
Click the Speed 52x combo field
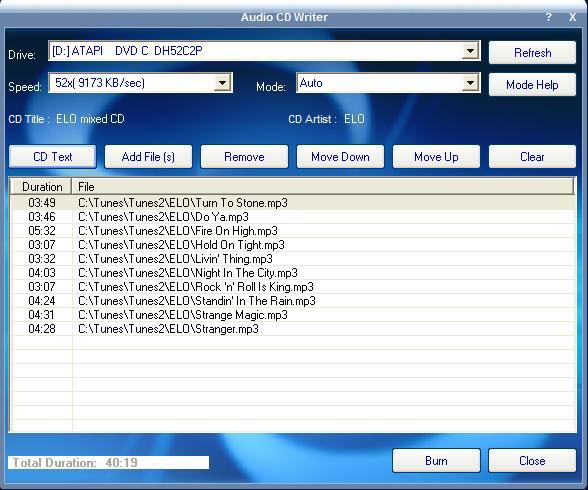[x=140, y=83]
